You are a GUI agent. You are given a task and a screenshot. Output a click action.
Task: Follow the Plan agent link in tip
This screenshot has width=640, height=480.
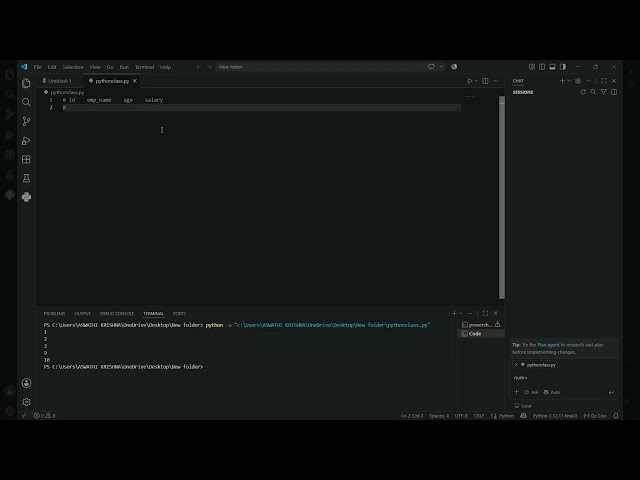(x=548, y=345)
